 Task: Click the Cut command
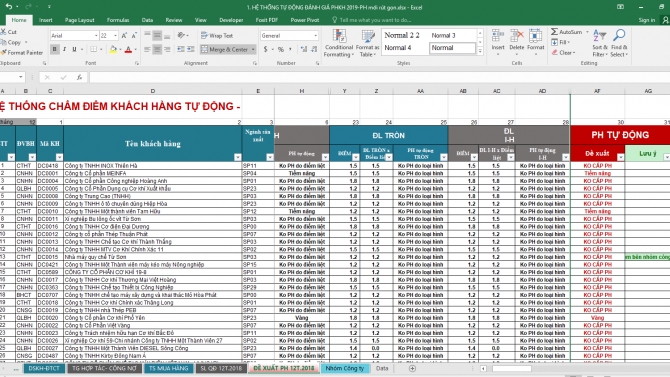tap(9, 32)
